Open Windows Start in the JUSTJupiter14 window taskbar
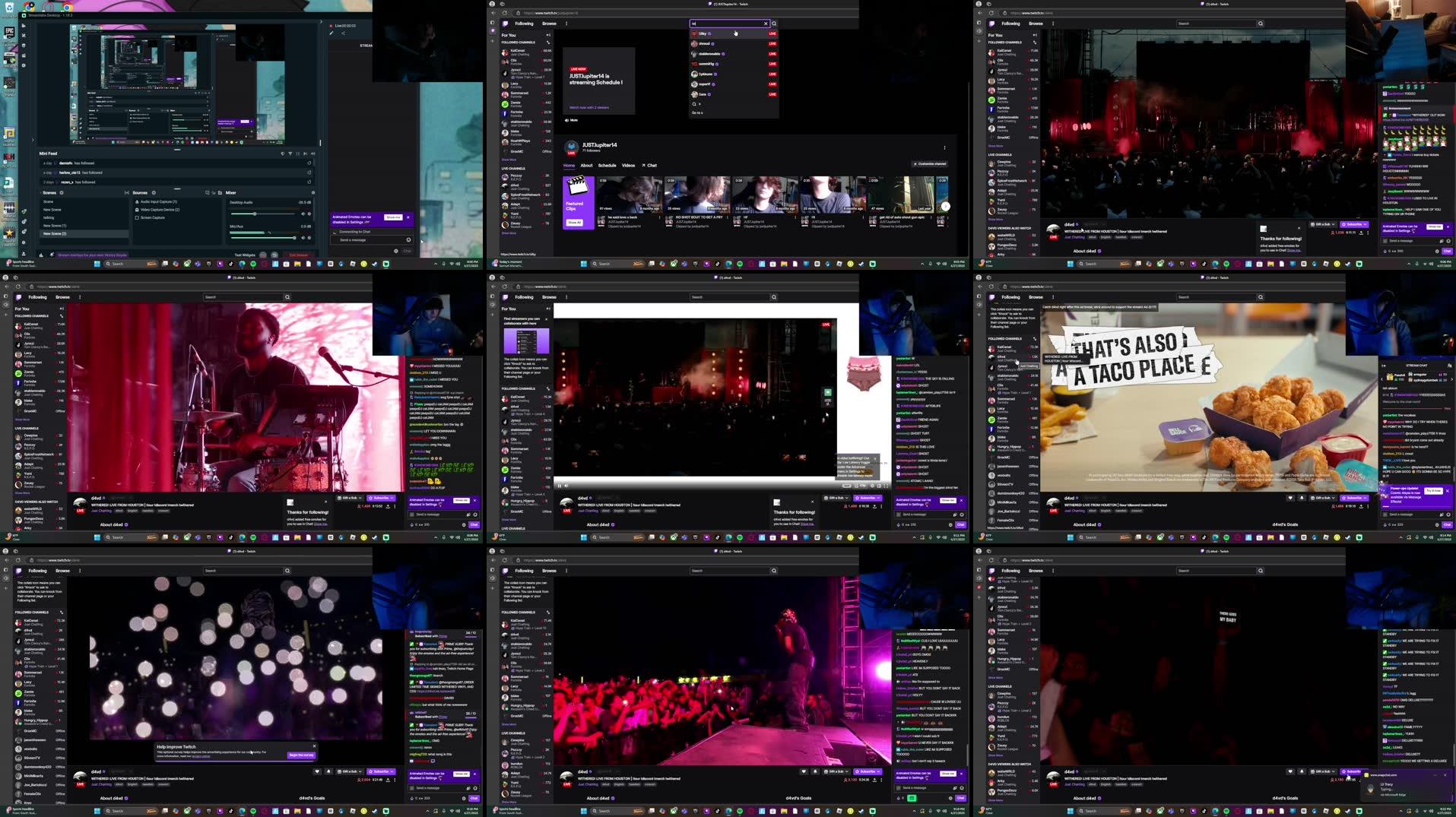The image size is (1456, 817). [584, 264]
